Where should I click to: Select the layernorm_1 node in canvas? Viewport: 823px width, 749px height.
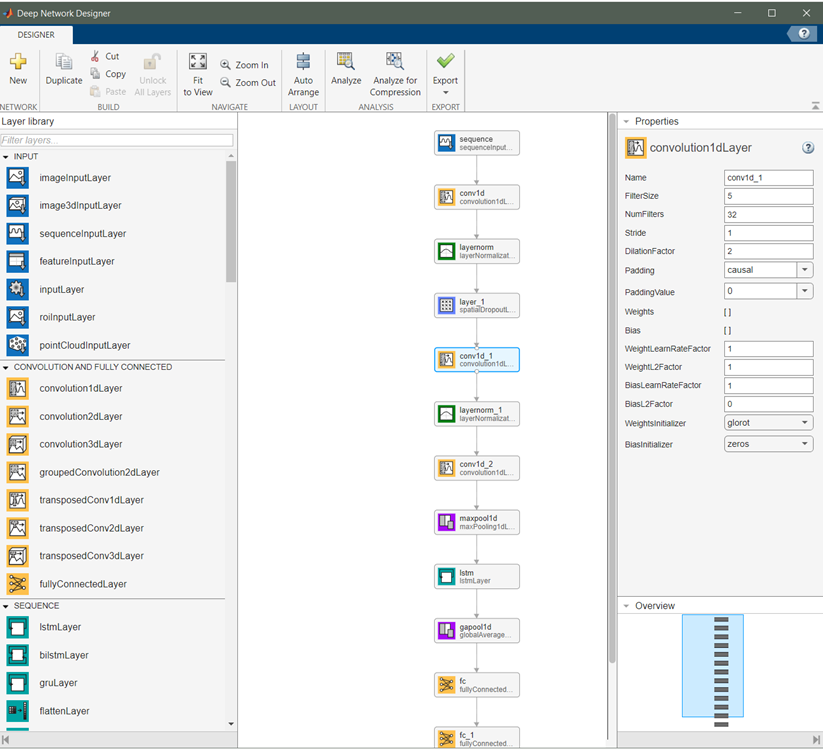(x=477, y=414)
